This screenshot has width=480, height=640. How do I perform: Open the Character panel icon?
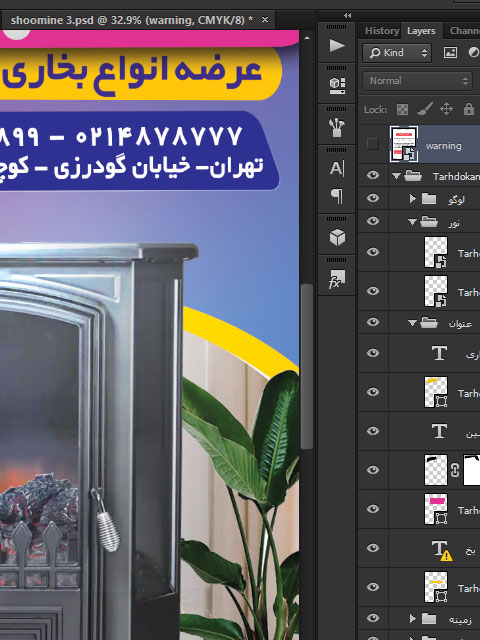(x=337, y=168)
